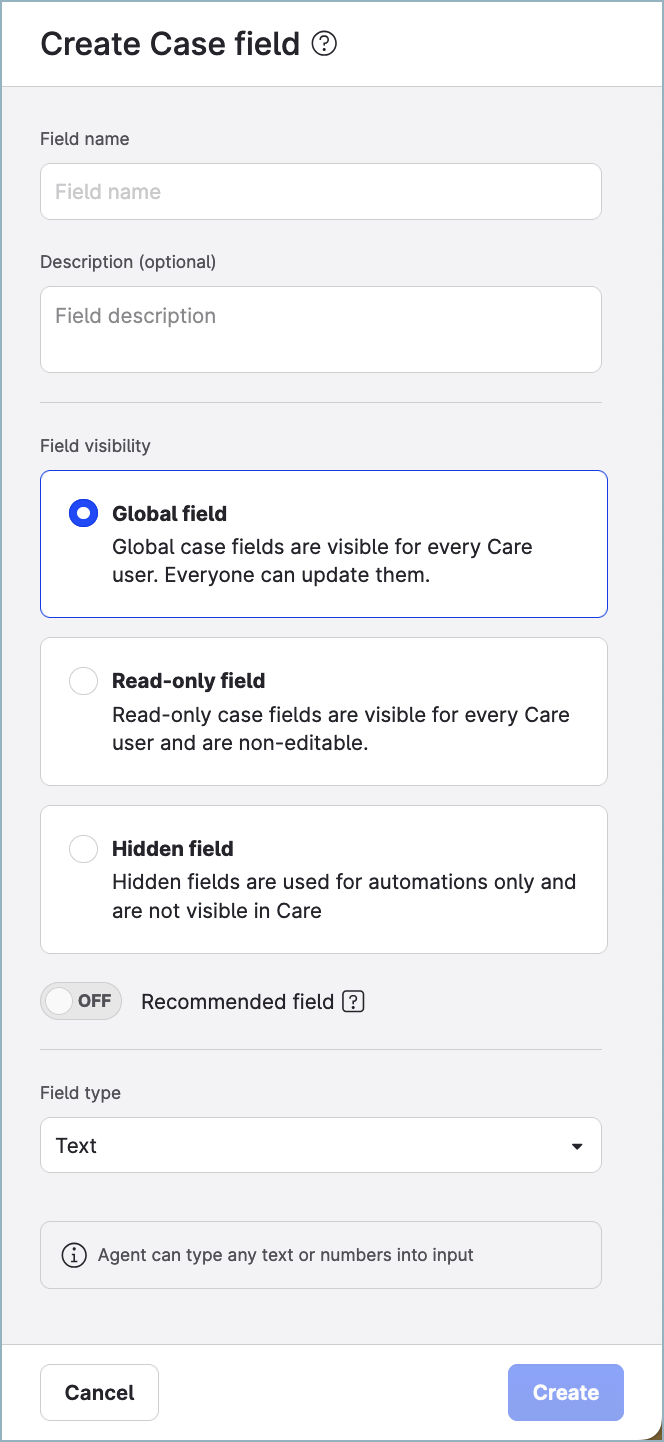Click the Create Case field title

tap(168, 44)
